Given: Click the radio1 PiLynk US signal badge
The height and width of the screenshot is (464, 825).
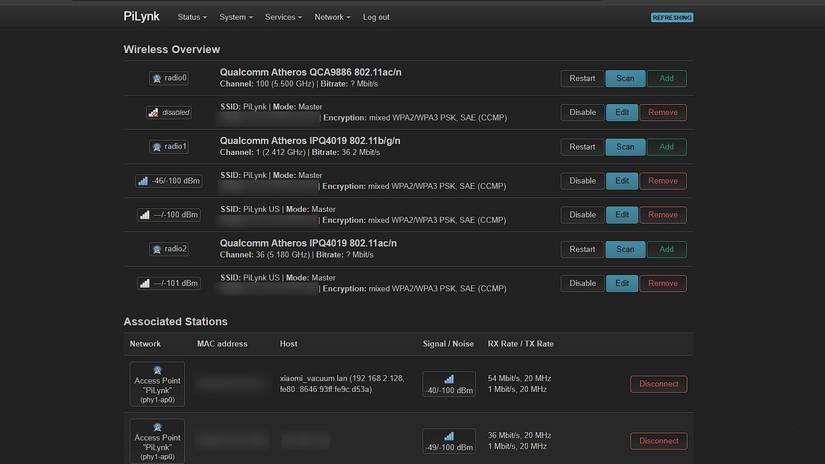Looking at the screenshot, I should pos(169,215).
